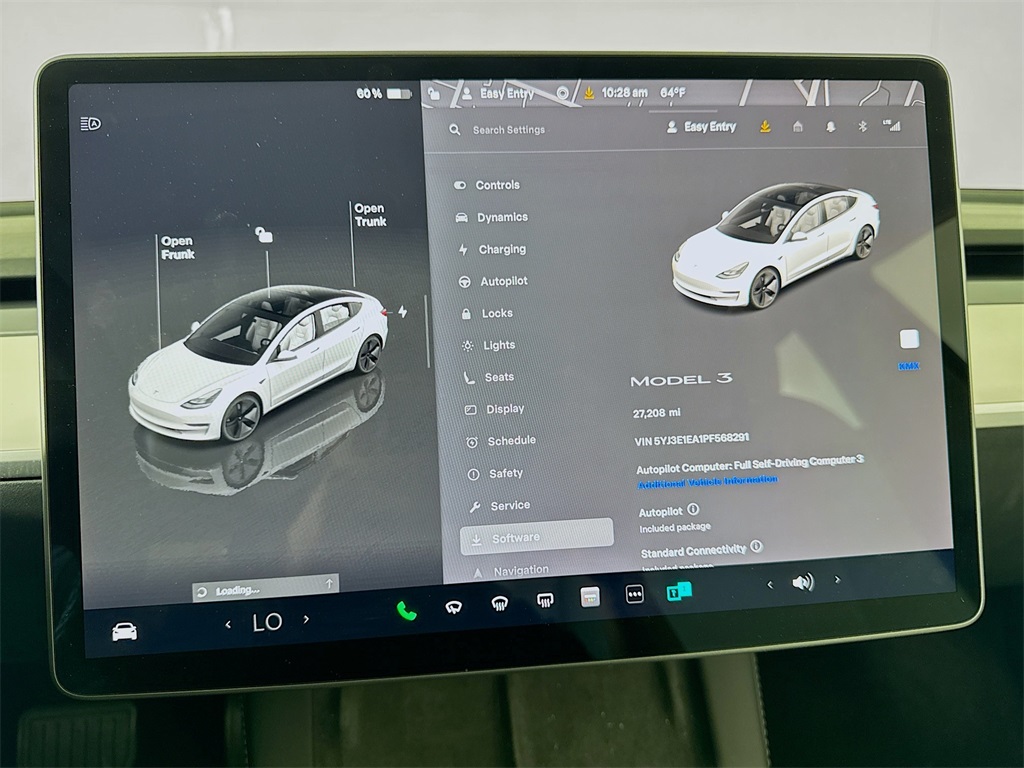The height and width of the screenshot is (768, 1024).
Task: Select Autopilot in settings menu
Action: [x=494, y=281]
